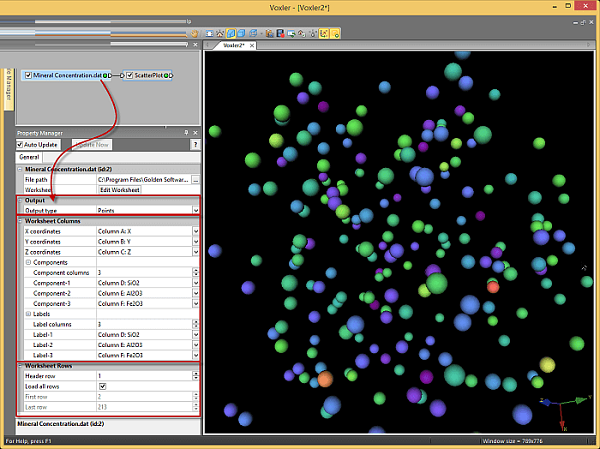Open the Label-3 column dropdown
This screenshot has height=449, width=600.
click(x=196, y=355)
